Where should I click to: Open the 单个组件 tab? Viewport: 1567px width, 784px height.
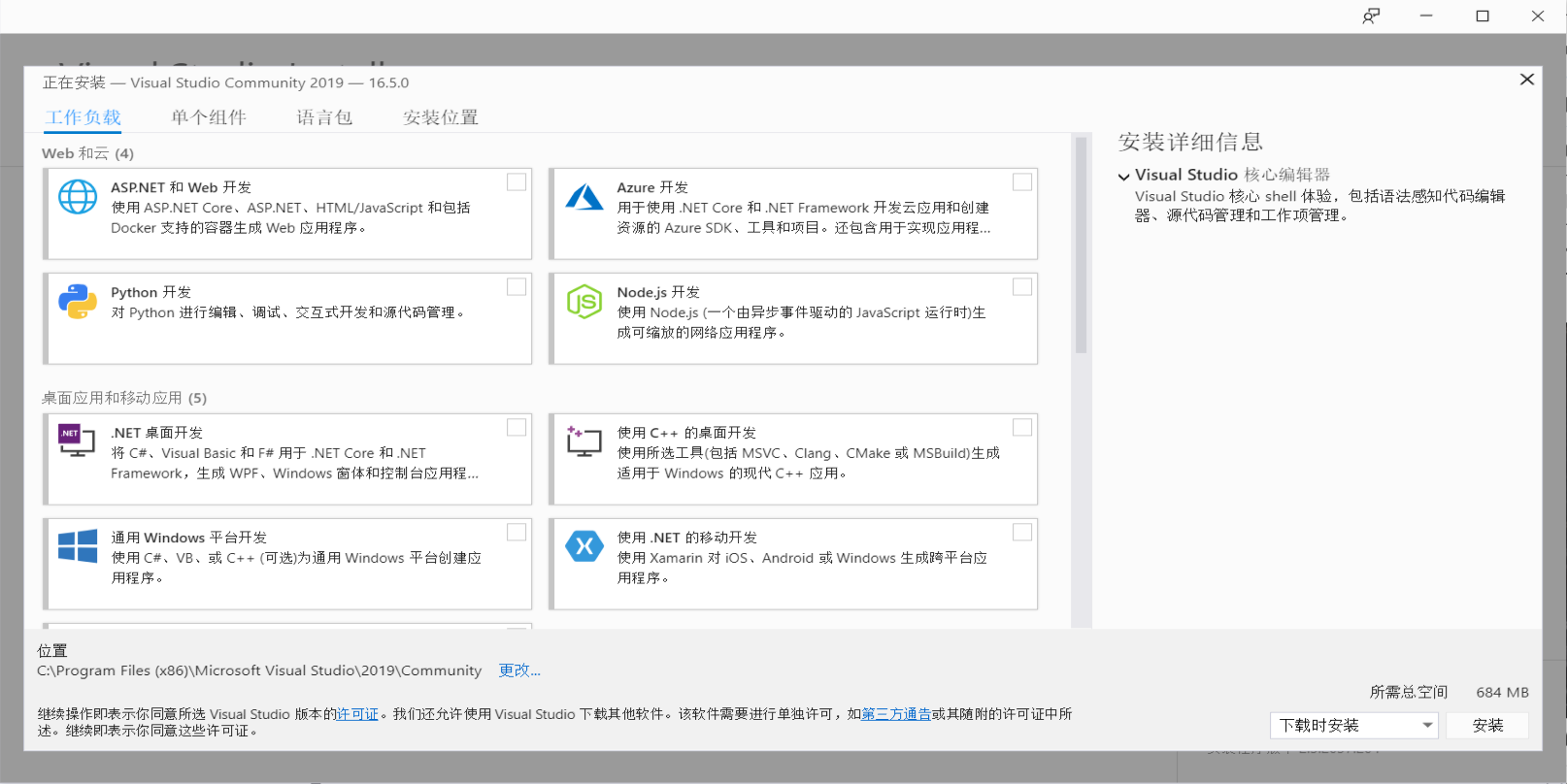[209, 117]
